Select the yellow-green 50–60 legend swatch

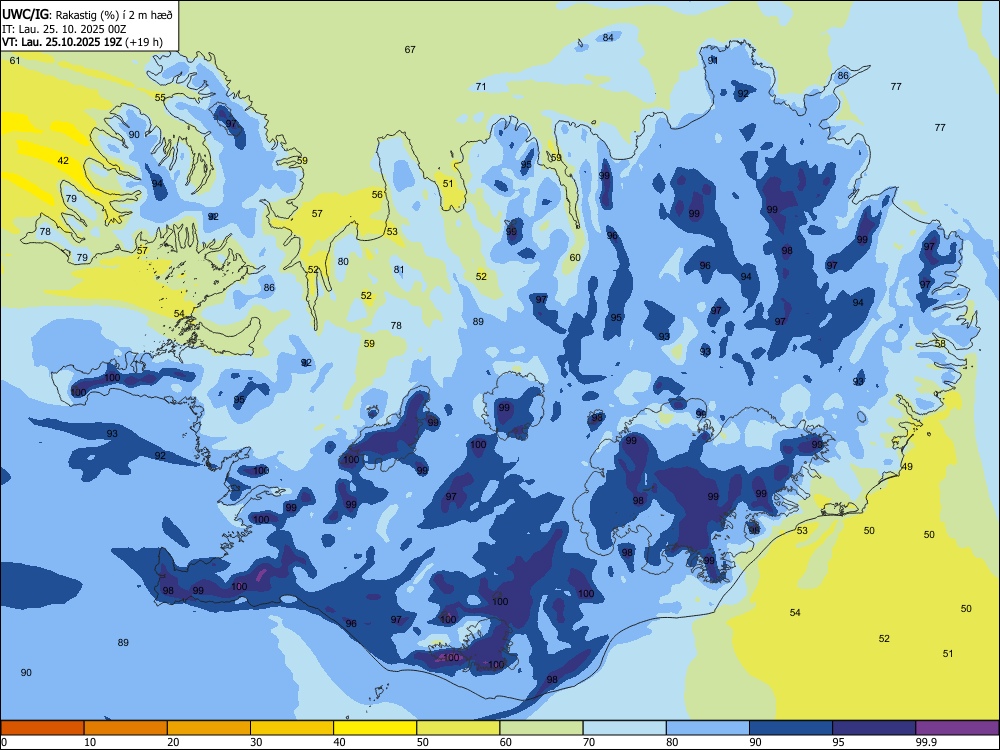tap(458, 728)
